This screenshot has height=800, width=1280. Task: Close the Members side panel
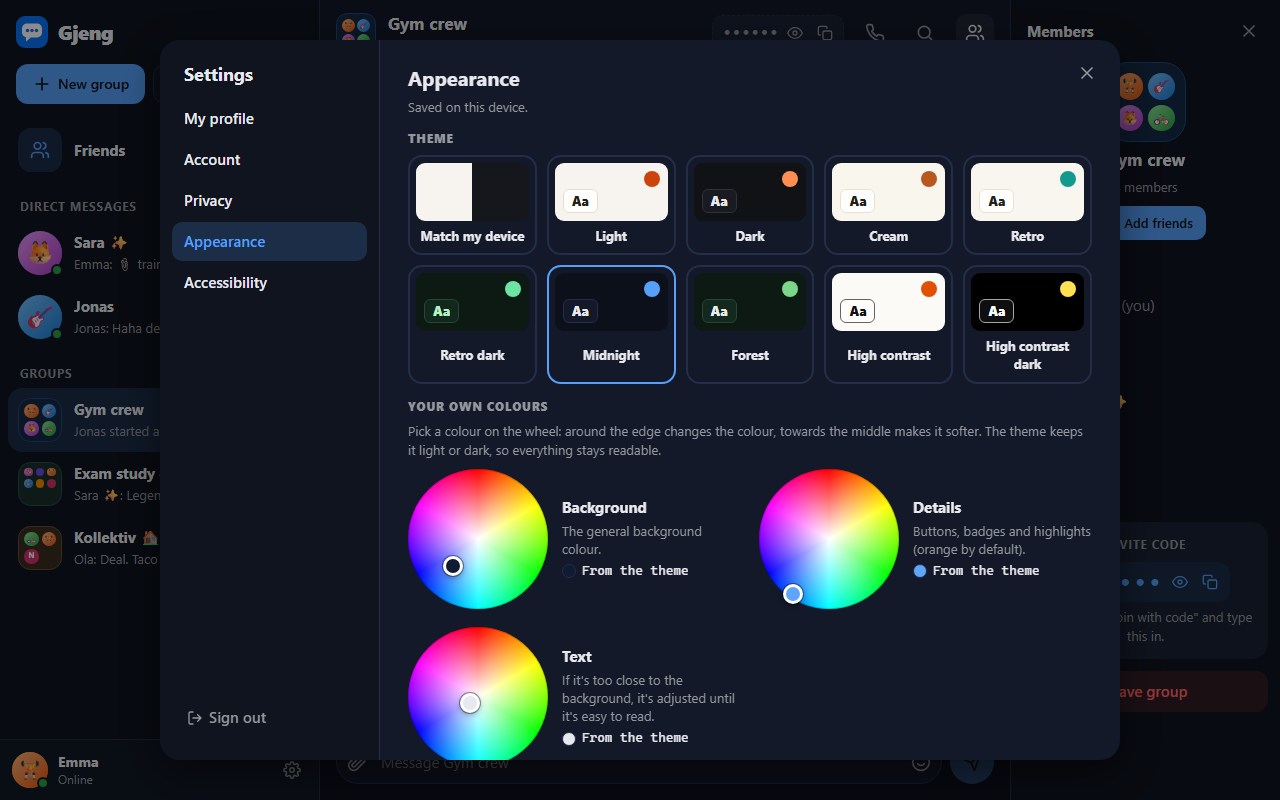(1249, 31)
